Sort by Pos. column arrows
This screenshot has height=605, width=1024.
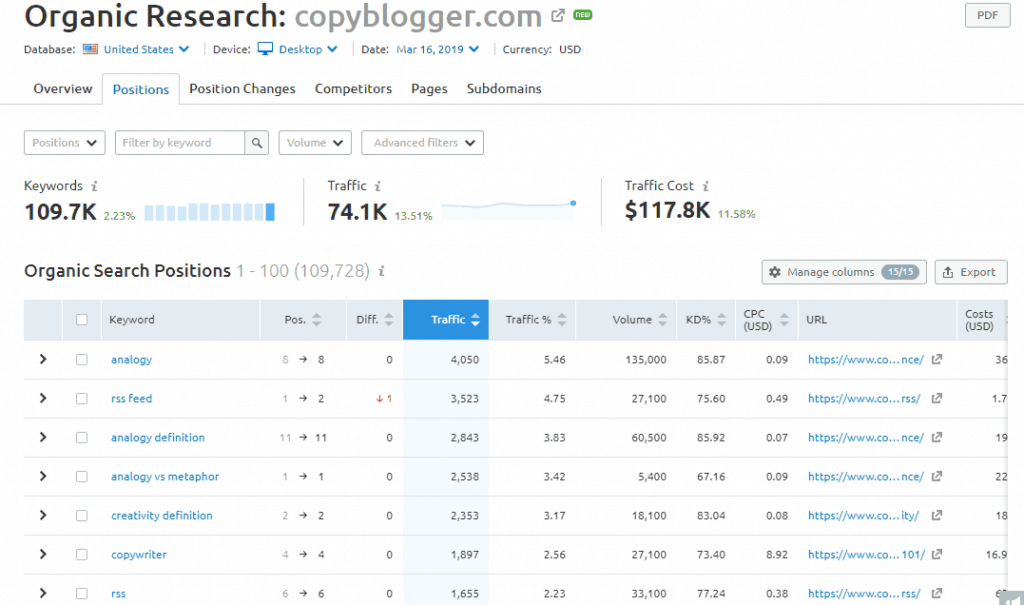coord(317,319)
